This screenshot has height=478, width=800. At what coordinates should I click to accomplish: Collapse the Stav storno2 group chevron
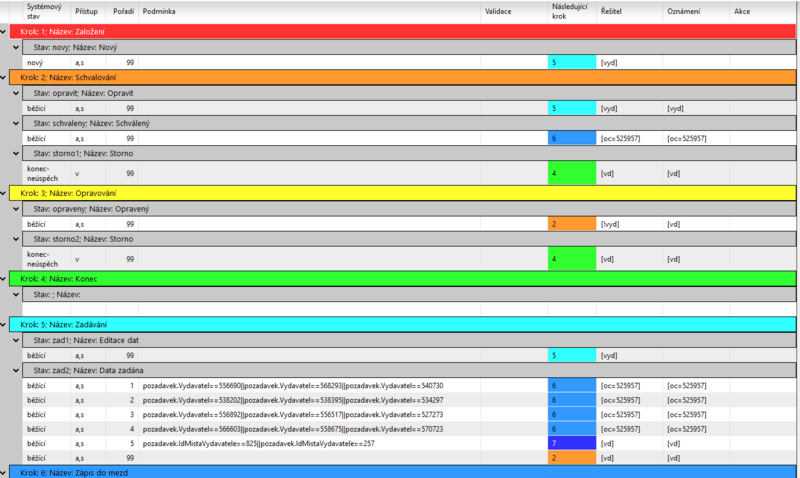tap(16, 239)
